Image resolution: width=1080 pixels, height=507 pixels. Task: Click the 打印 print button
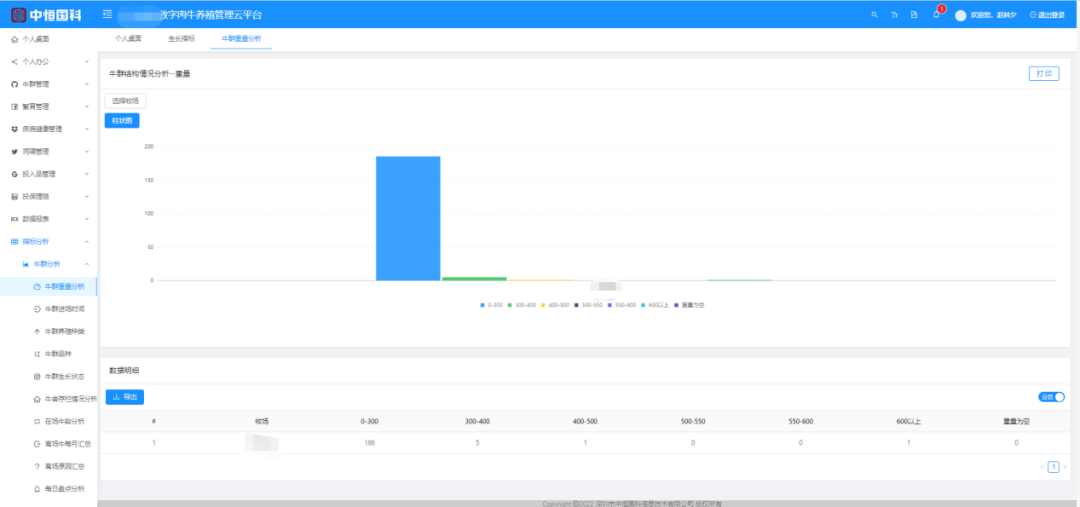[x=1043, y=74]
